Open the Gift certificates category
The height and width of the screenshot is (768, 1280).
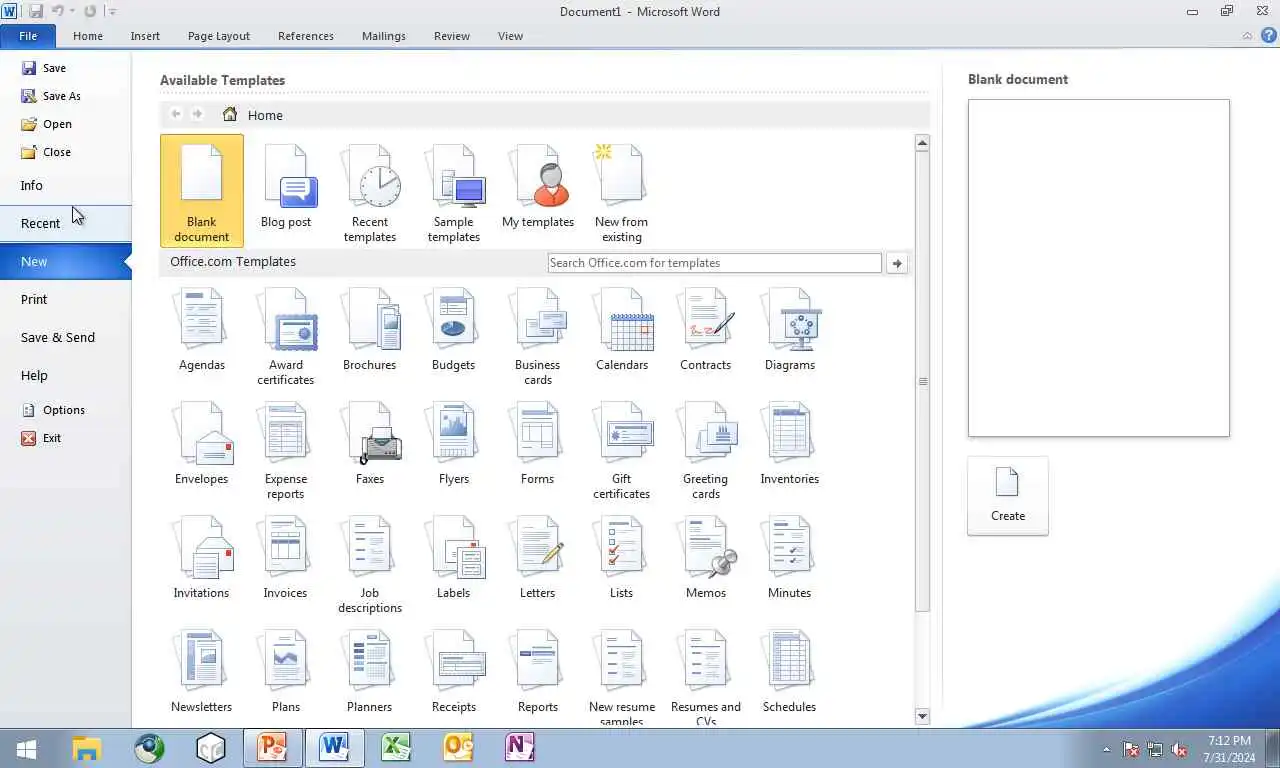click(622, 451)
